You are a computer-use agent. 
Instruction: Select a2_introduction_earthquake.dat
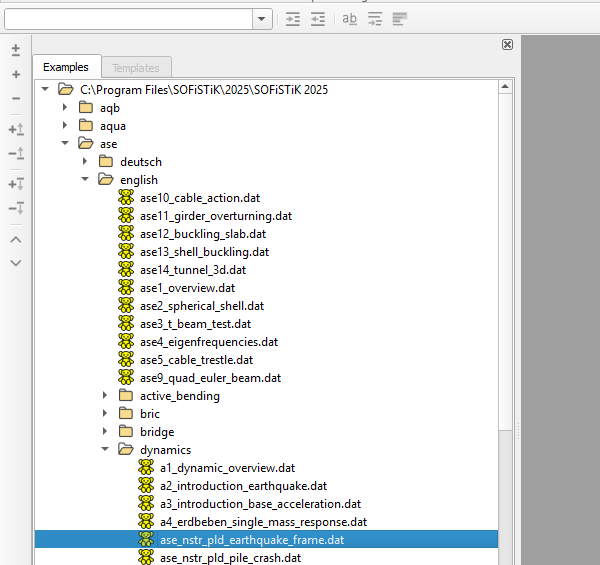coord(243,486)
